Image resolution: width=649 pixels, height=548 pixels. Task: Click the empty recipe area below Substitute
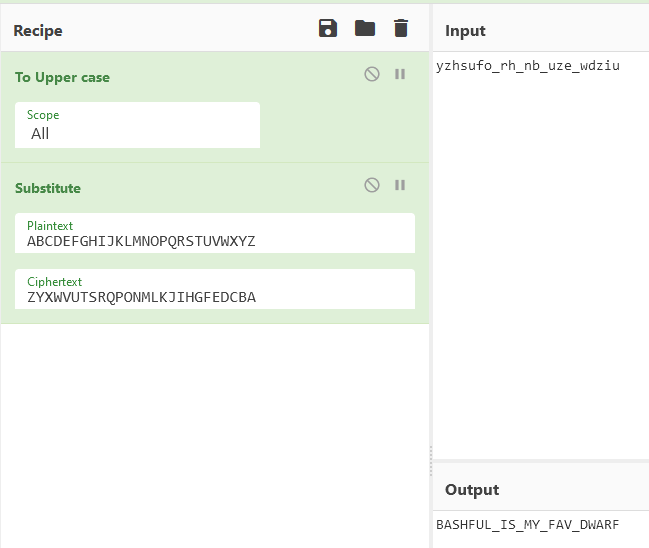pyautogui.click(x=215, y=435)
